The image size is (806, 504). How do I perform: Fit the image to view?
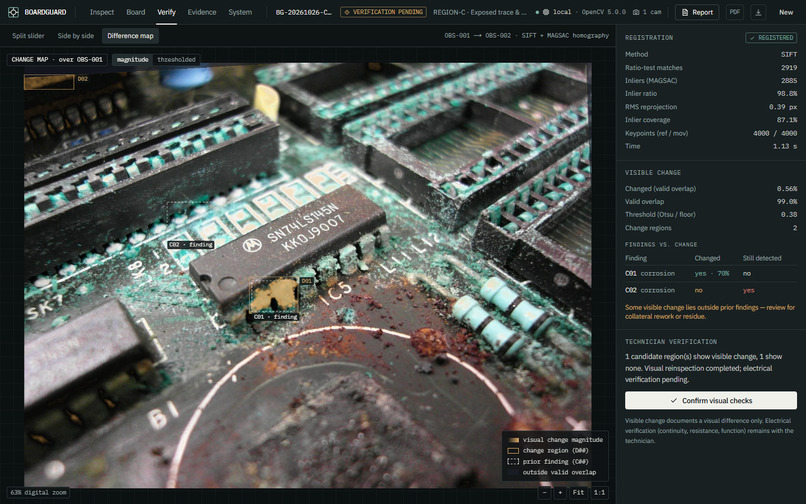(x=578, y=492)
